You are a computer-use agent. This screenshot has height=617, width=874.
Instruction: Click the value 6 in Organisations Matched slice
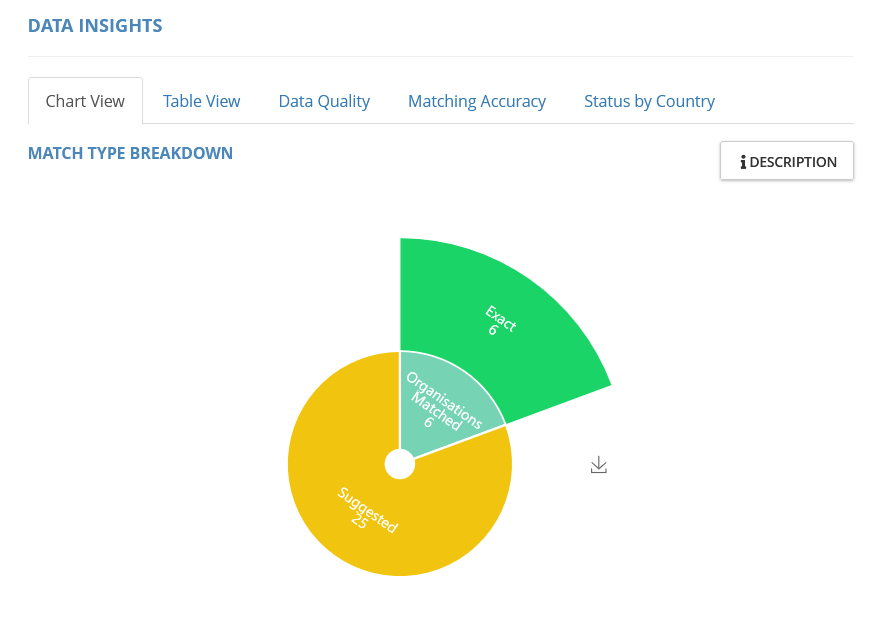point(427,422)
